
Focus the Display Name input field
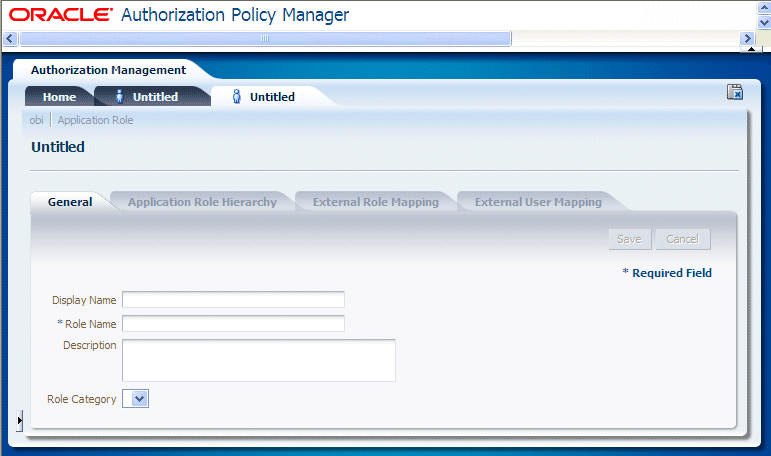[x=233, y=300]
